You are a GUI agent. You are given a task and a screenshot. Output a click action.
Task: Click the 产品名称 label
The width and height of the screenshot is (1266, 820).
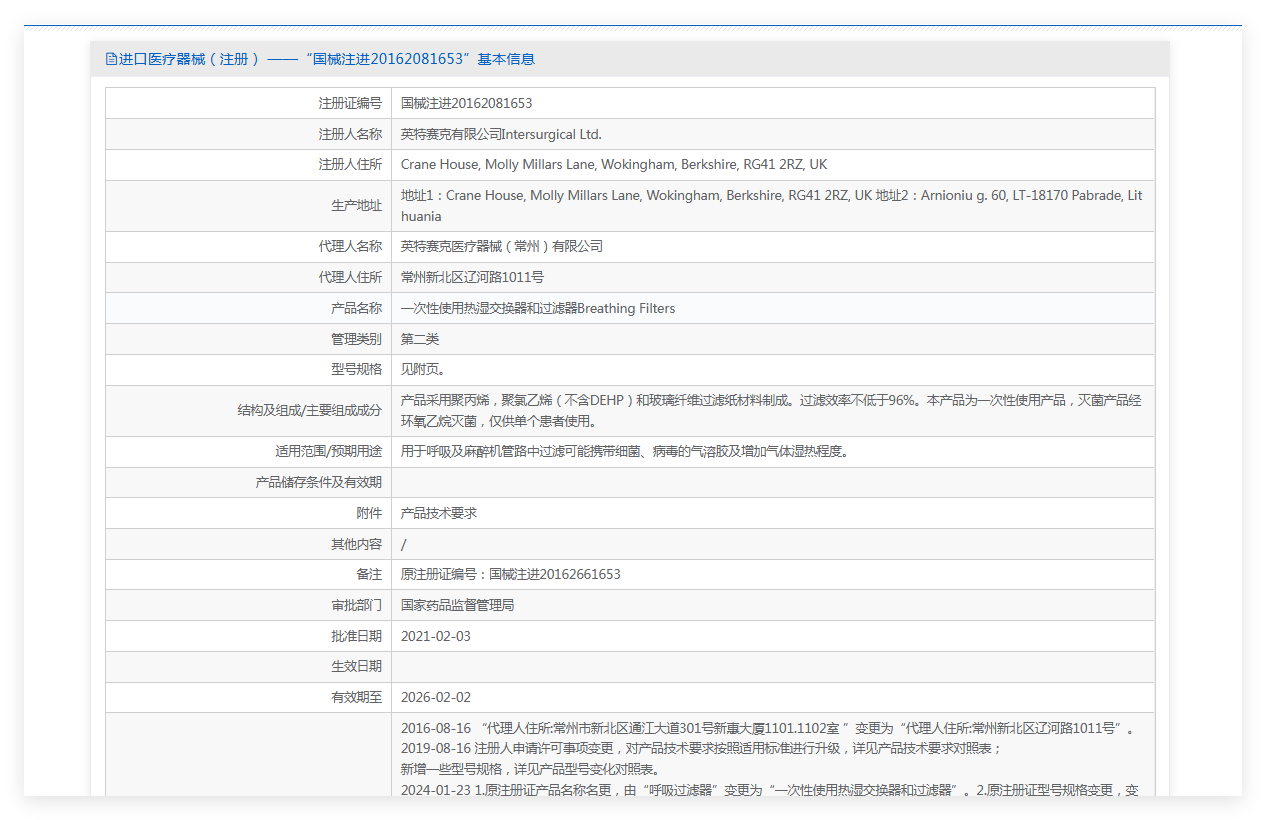coord(356,309)
